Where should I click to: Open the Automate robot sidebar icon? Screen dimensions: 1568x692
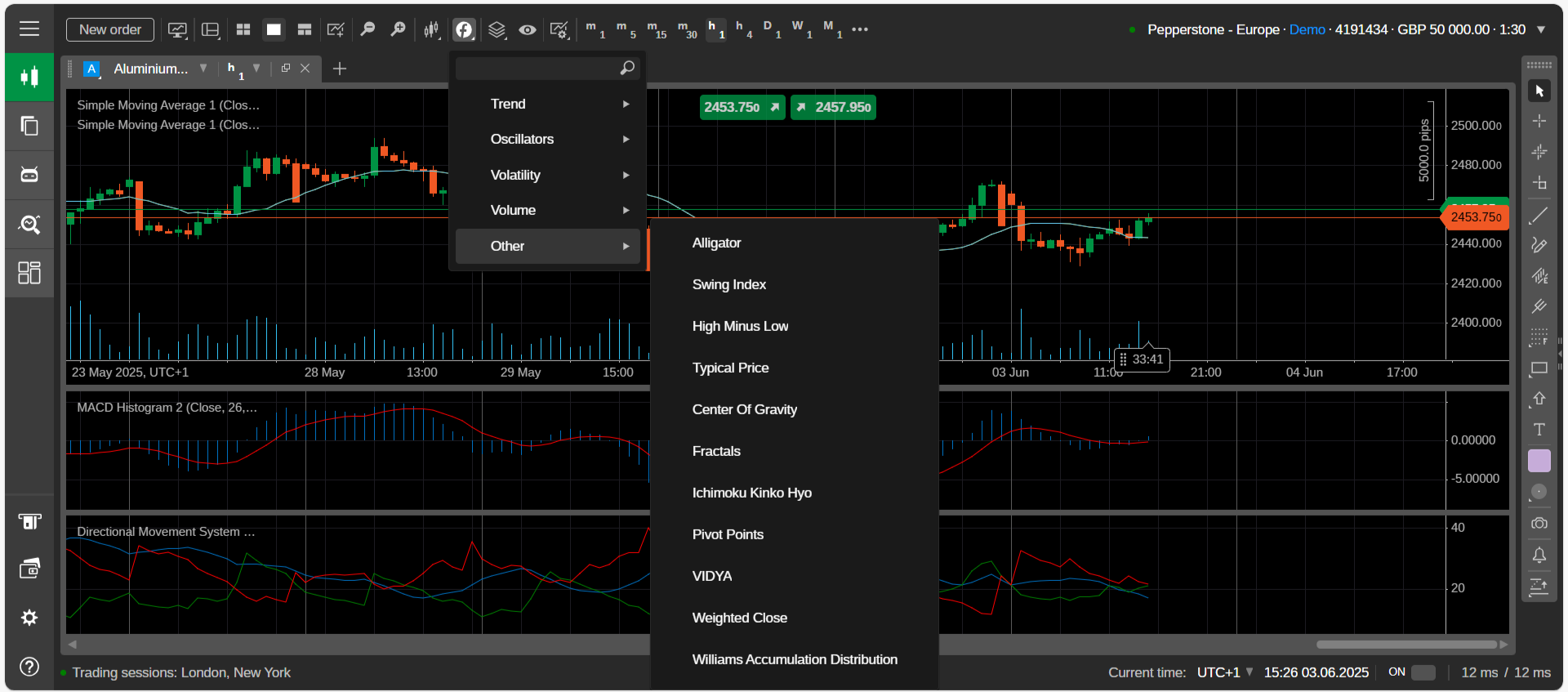(29, 175)
